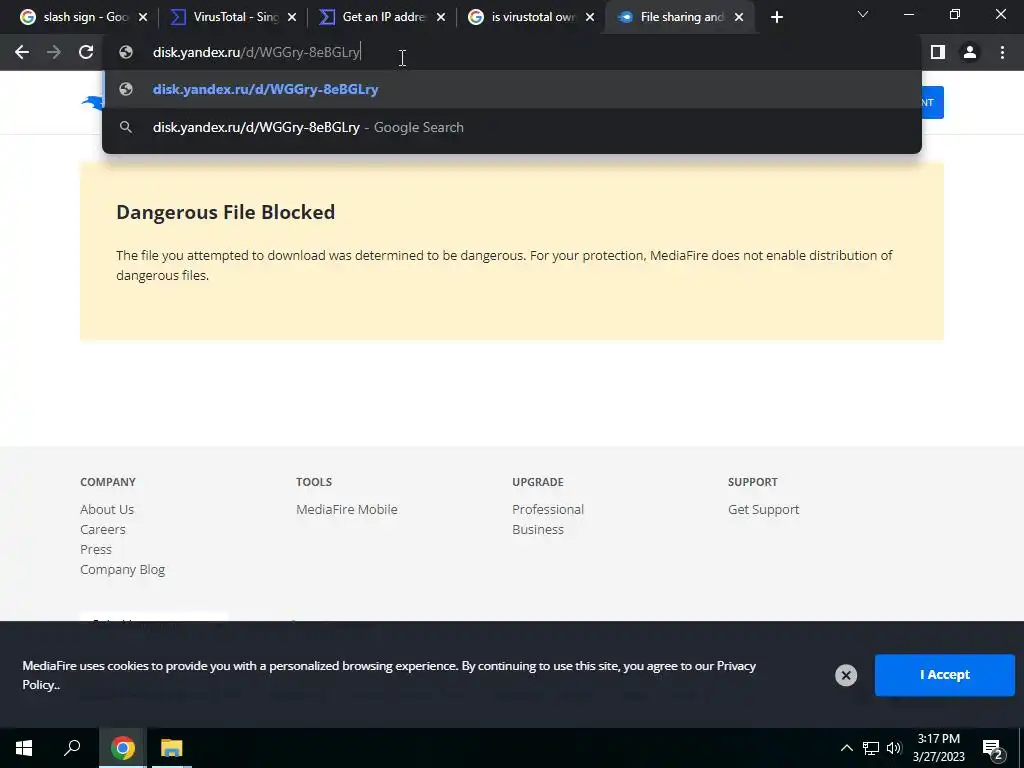
Task: Show hidden system tray icons
Action: point(846,748)
